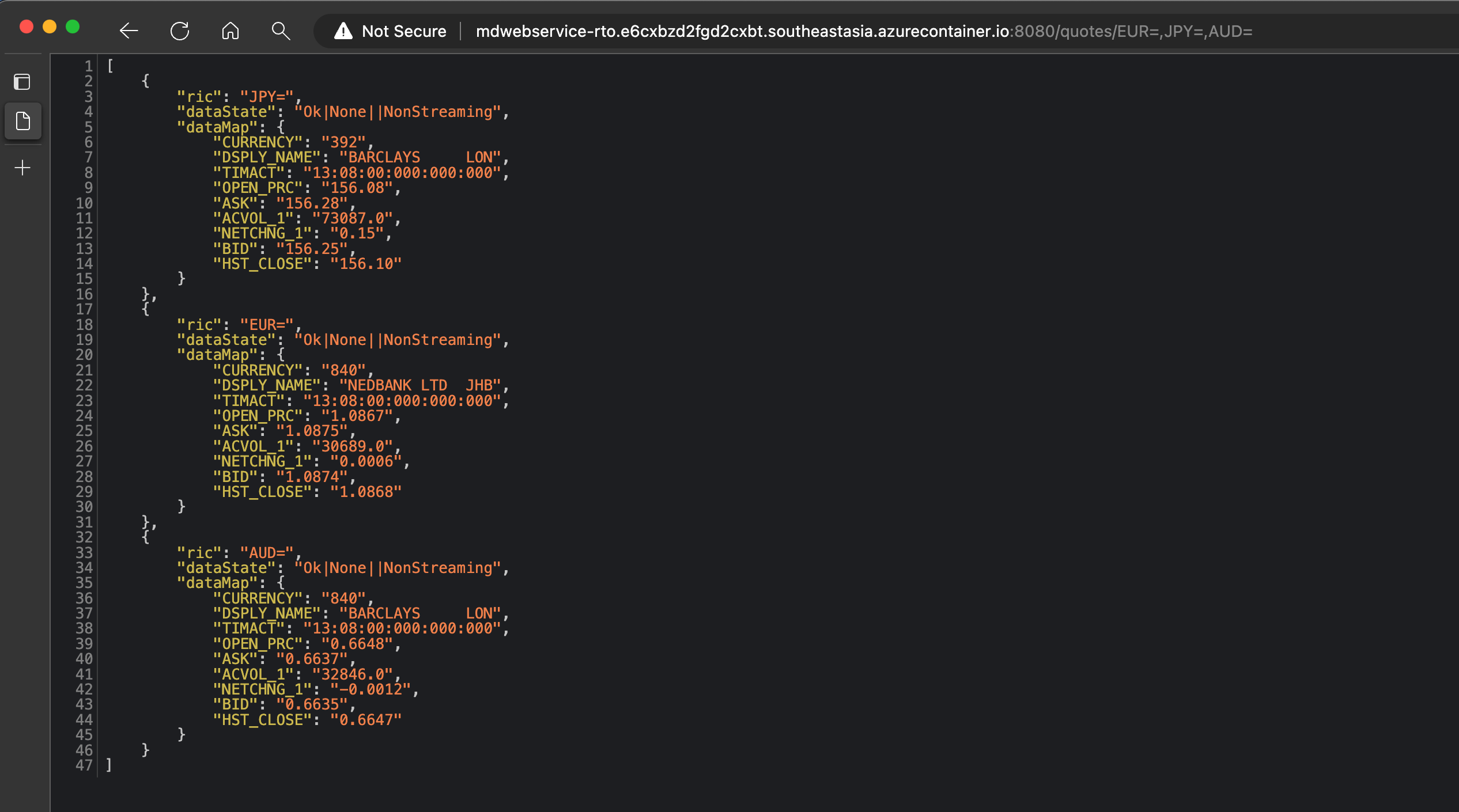Click the "EUR=" ric value

[267, 325]
